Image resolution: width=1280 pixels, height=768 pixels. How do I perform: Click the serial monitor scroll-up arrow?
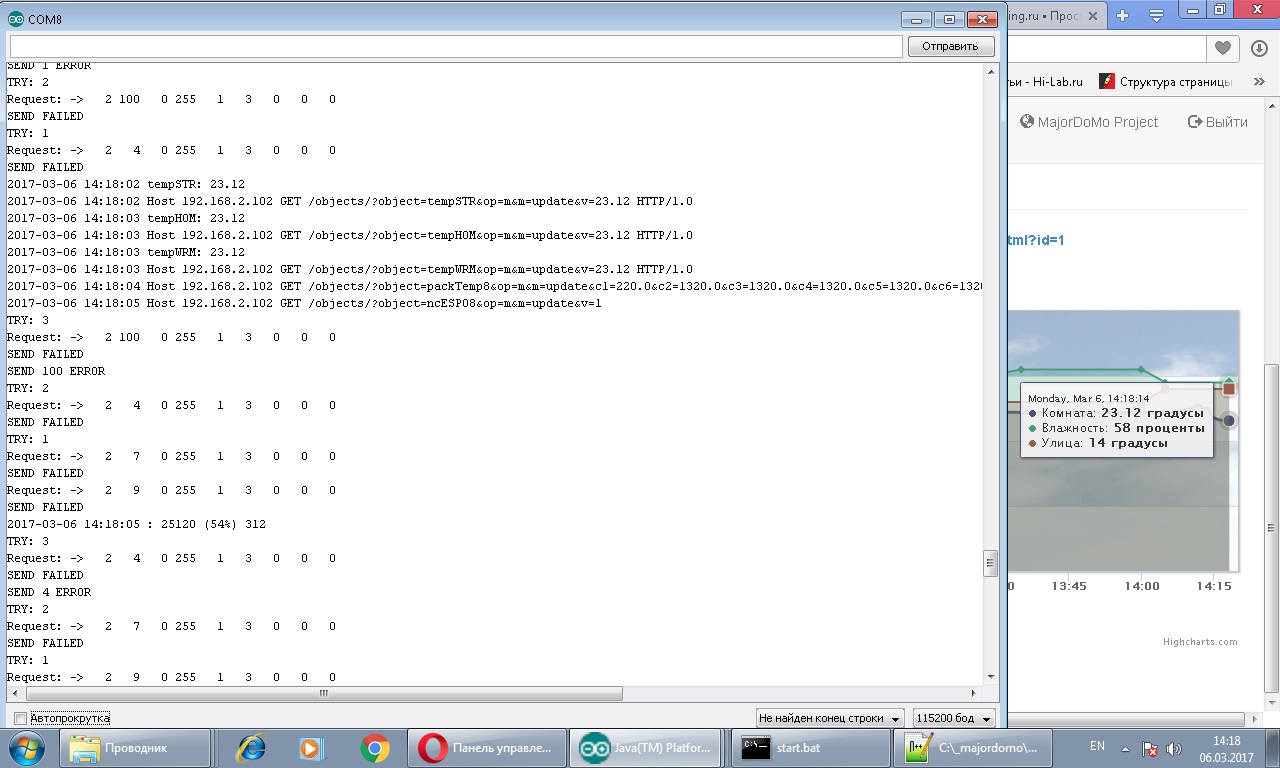pyautogui.click(x=991, y=71)
